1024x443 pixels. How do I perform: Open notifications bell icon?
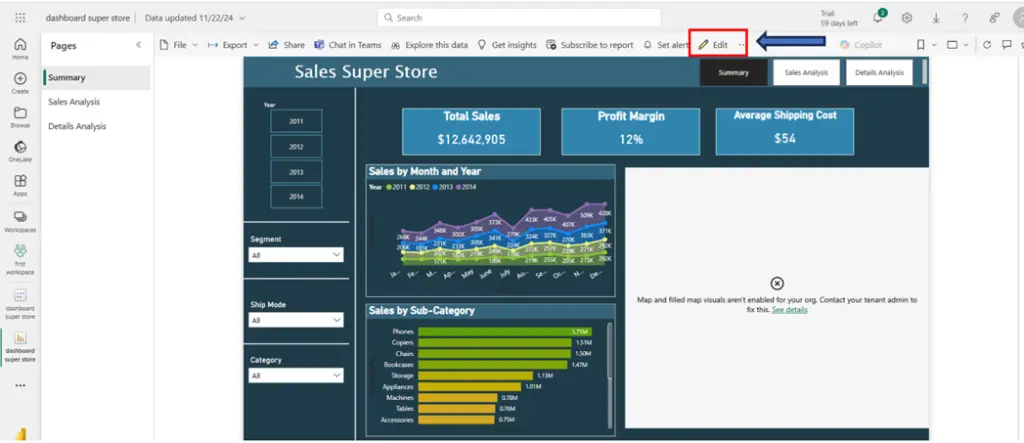[x=878, y=18]
